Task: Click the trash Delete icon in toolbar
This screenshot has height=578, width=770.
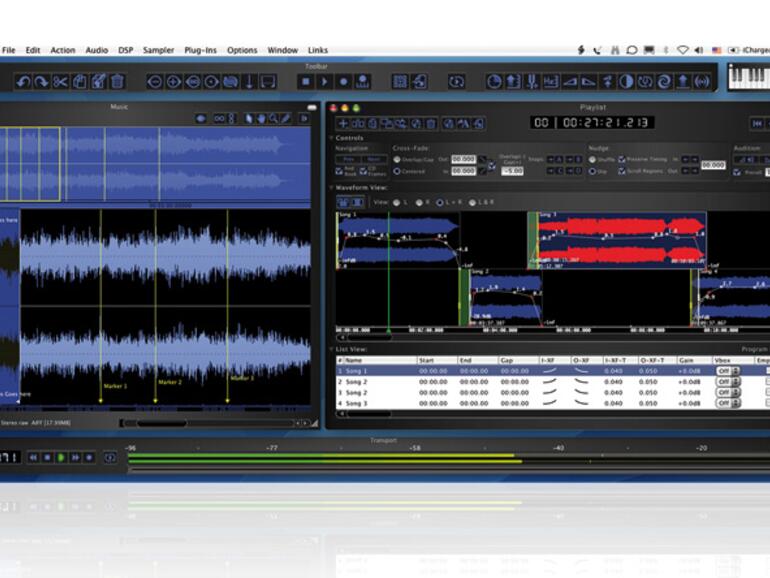Action: [117, 81]
